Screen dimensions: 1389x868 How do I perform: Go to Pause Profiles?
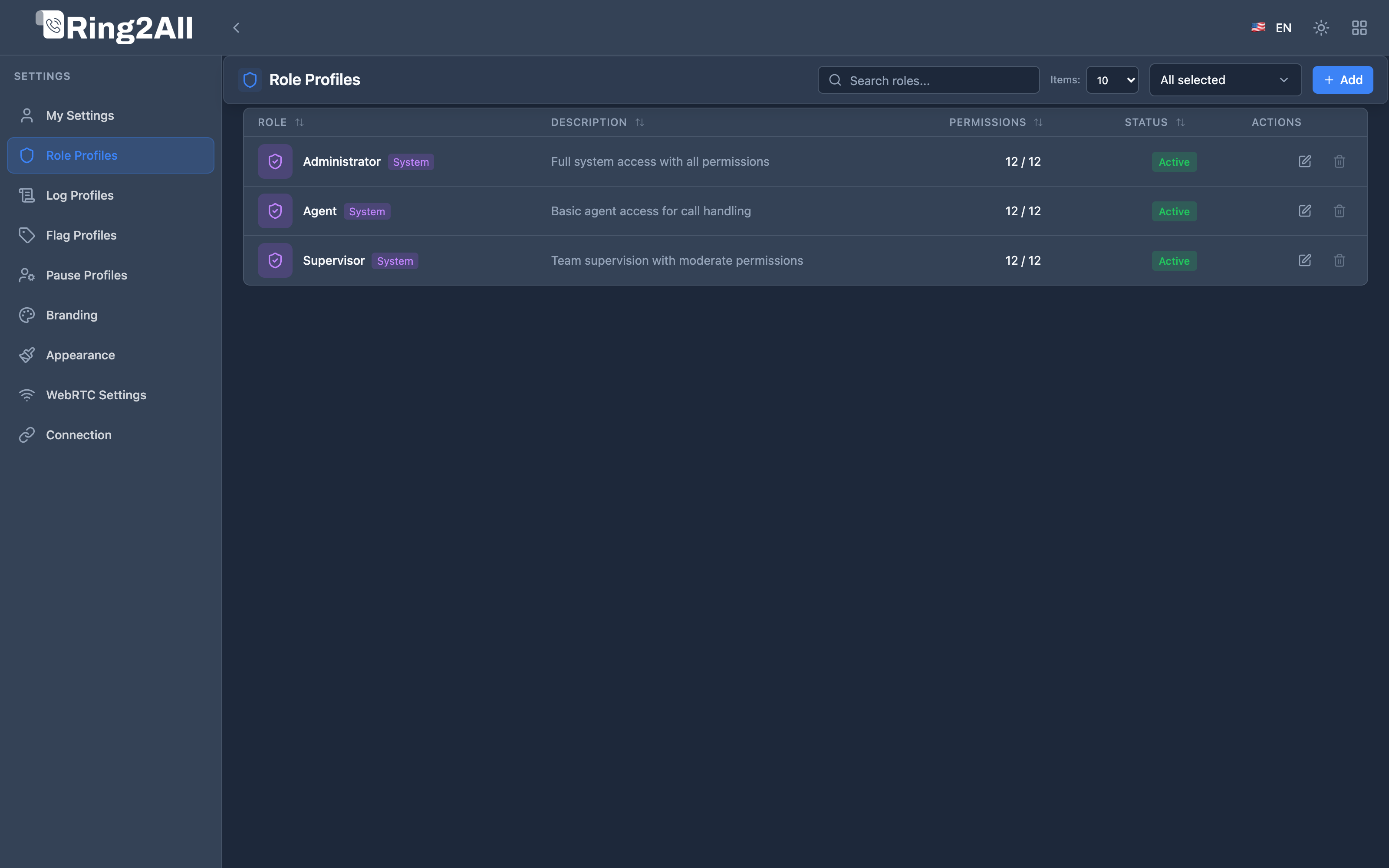point(110,275)
